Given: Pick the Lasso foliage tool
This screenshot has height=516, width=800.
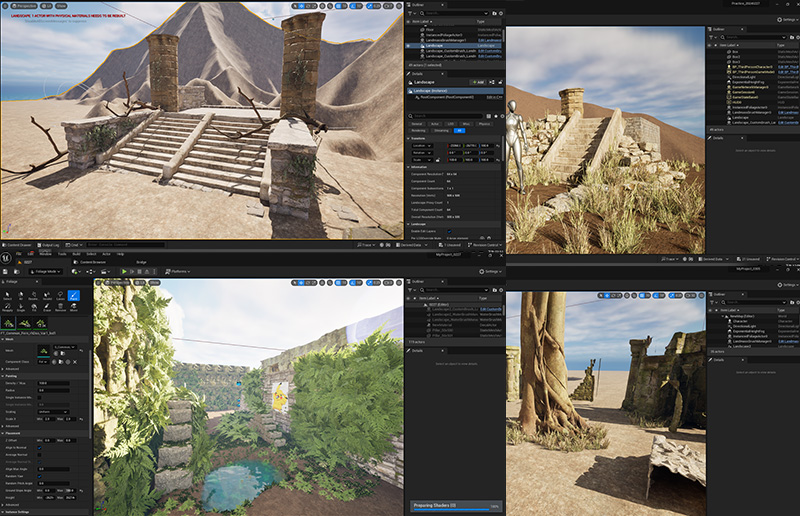Looking at the screenshot, I should (60, 296).
